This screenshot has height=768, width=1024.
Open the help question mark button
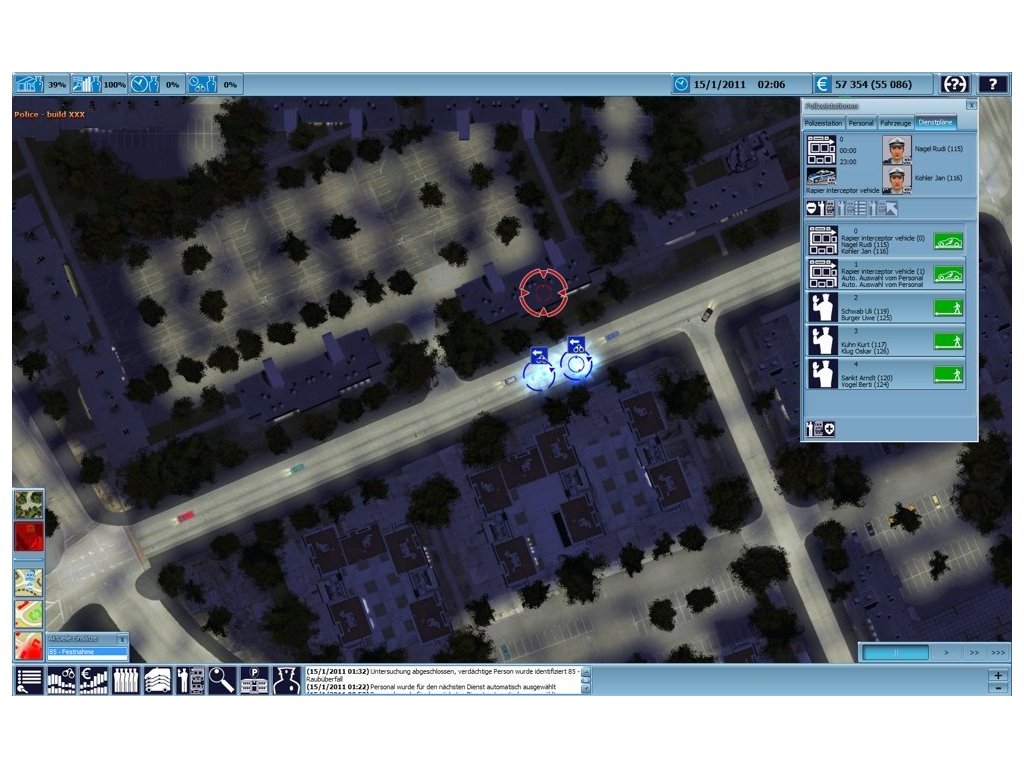click(993, 84)
